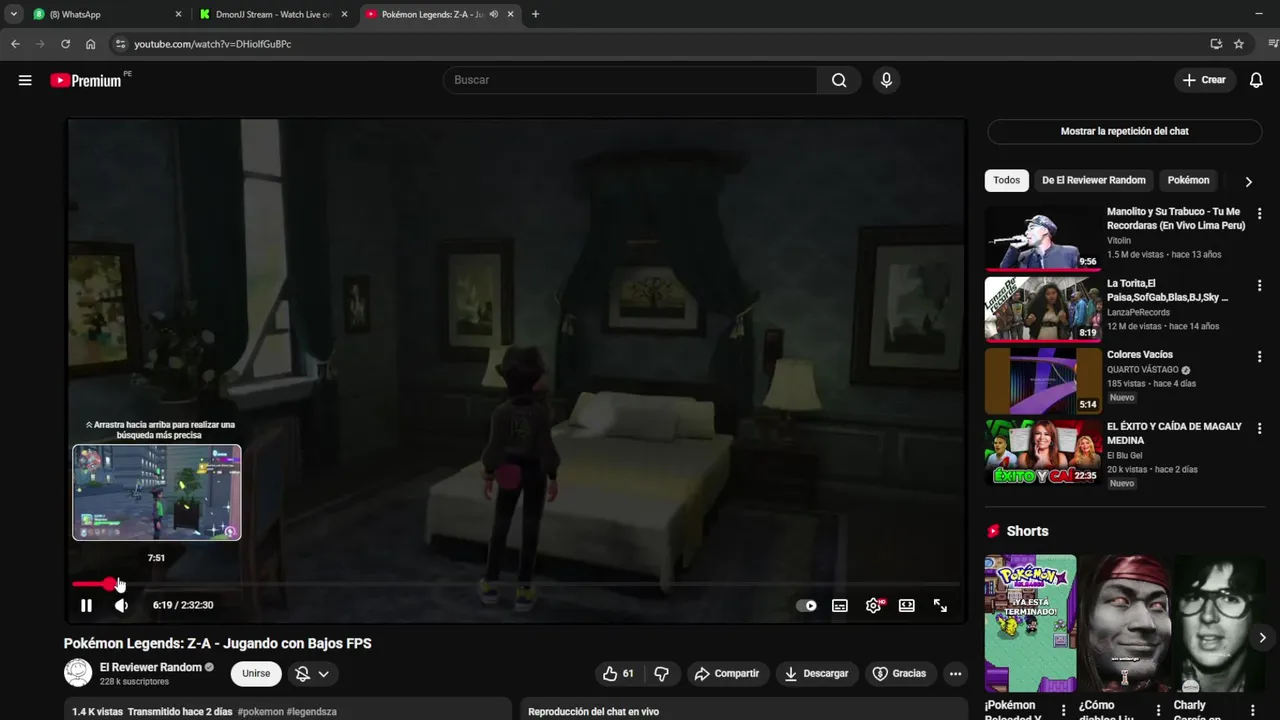Click the #legendsza hashtag

coord(311,712)
